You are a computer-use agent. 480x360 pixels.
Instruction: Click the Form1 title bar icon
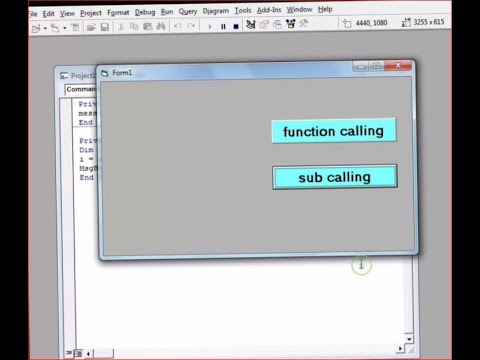105,73
